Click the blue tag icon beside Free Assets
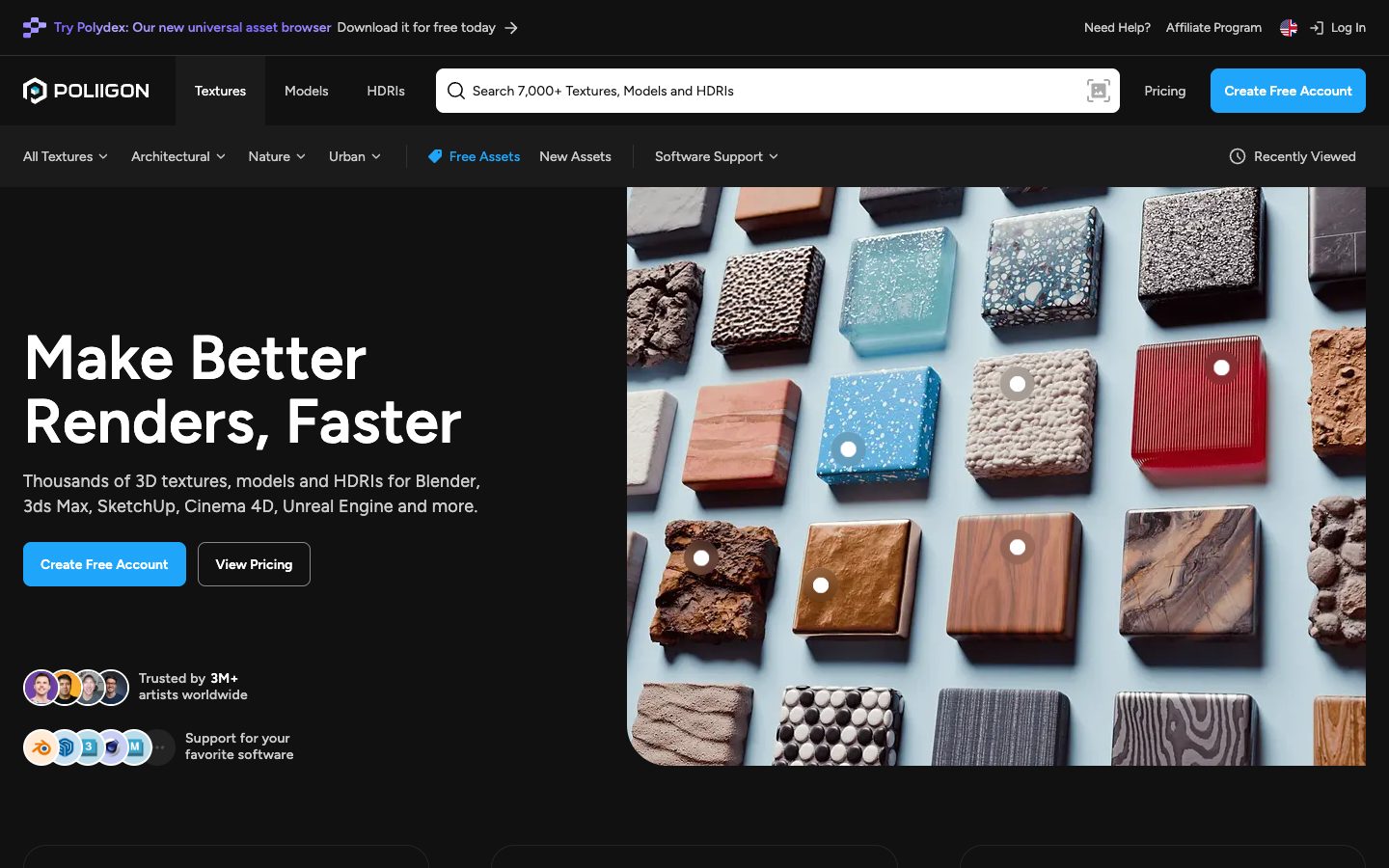The image size is (1389, 868). pos(435,156)
